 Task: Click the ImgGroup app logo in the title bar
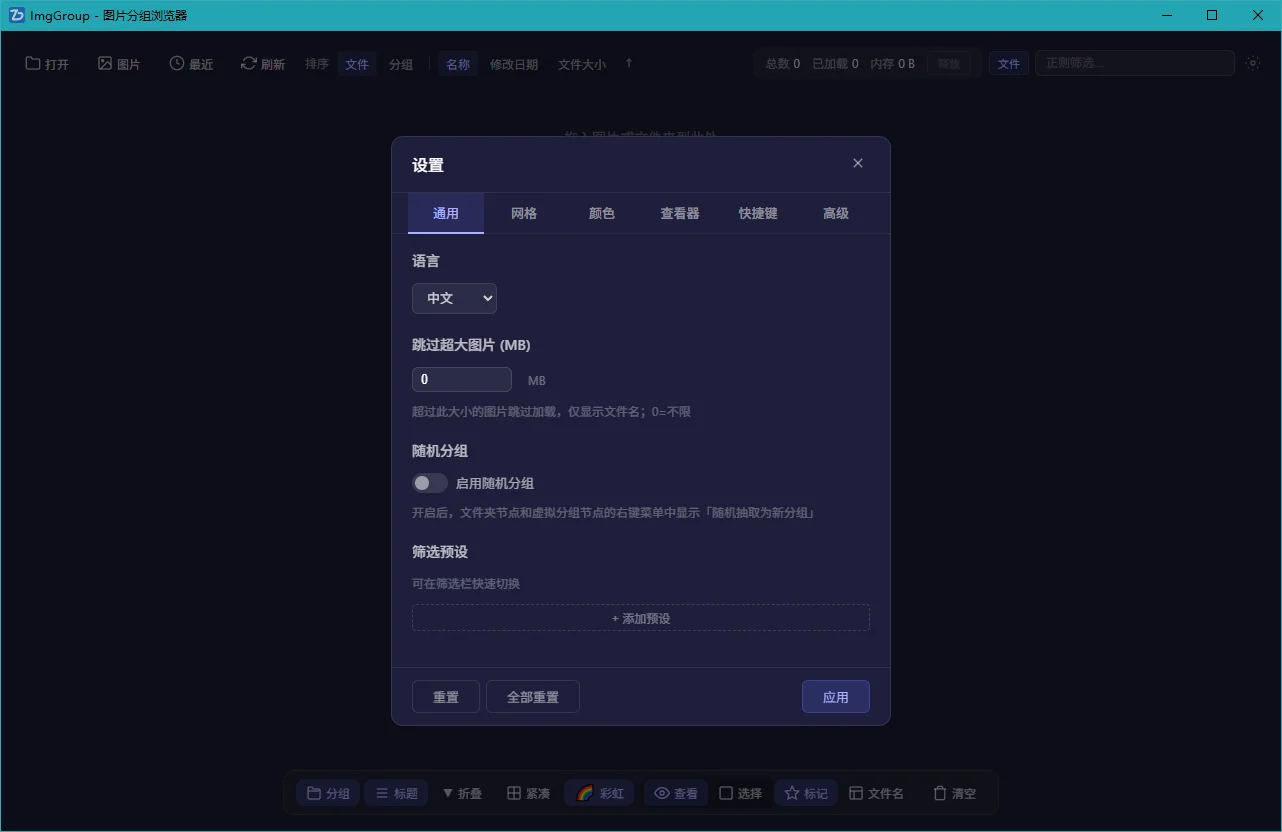16,15
